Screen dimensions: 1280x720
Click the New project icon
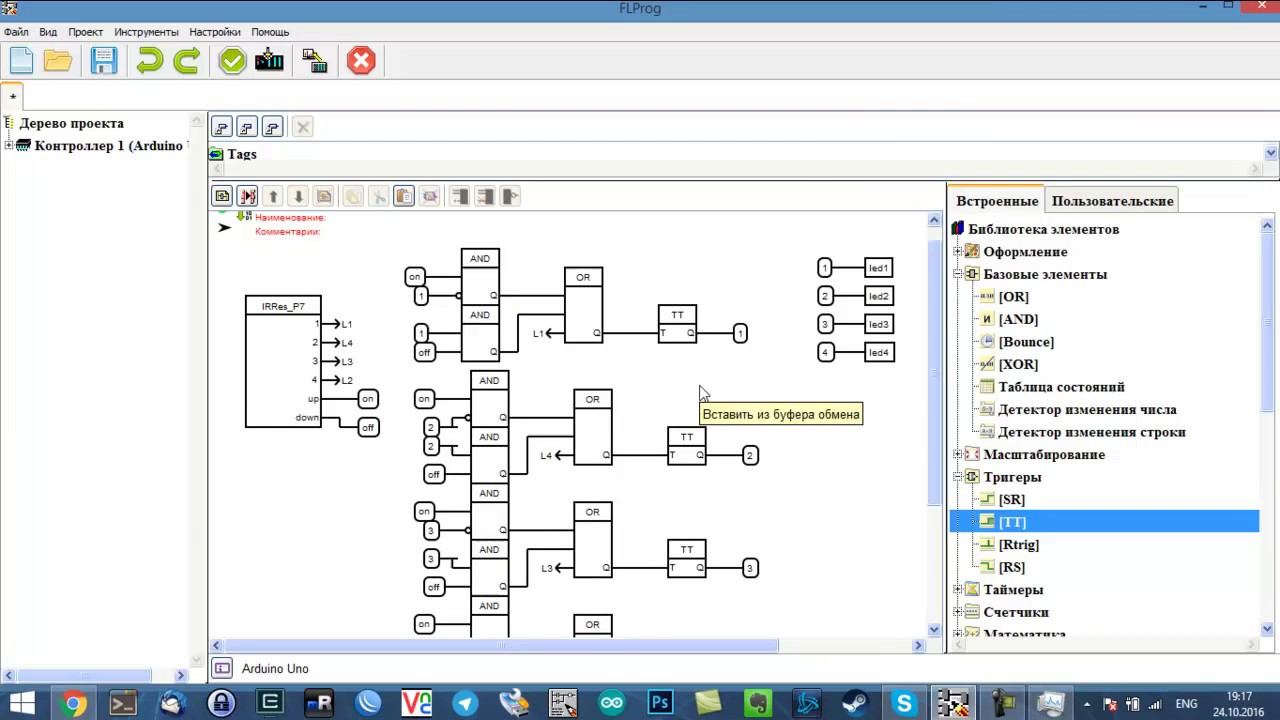21,60
